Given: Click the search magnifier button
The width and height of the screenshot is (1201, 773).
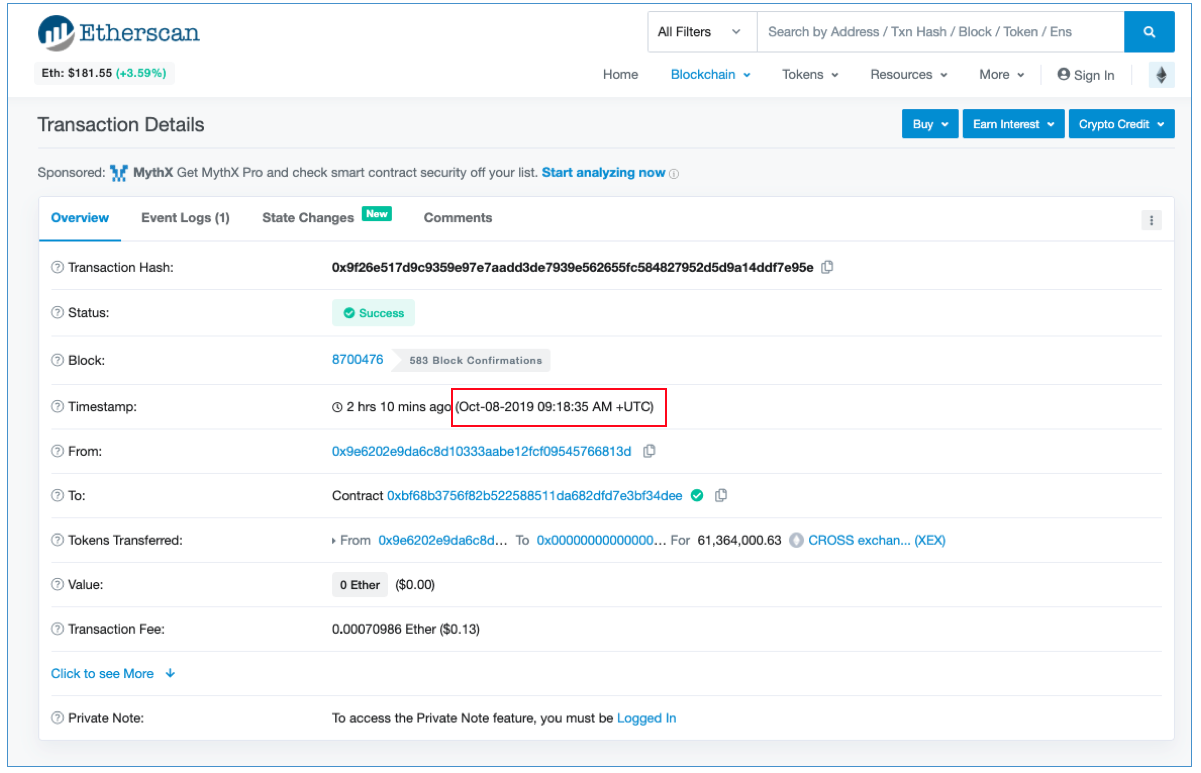Looking at the screenshot, I should (1149, 32).
